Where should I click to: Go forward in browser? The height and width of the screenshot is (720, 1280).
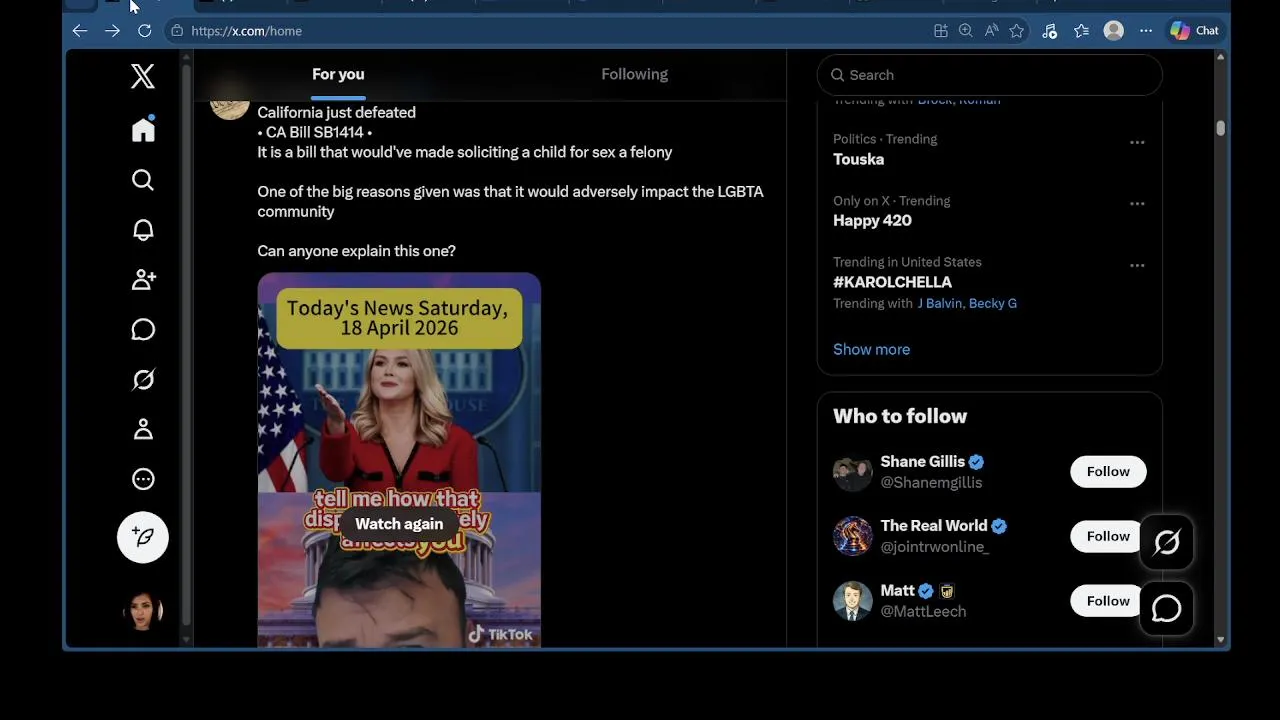click(x=112, y=31)
